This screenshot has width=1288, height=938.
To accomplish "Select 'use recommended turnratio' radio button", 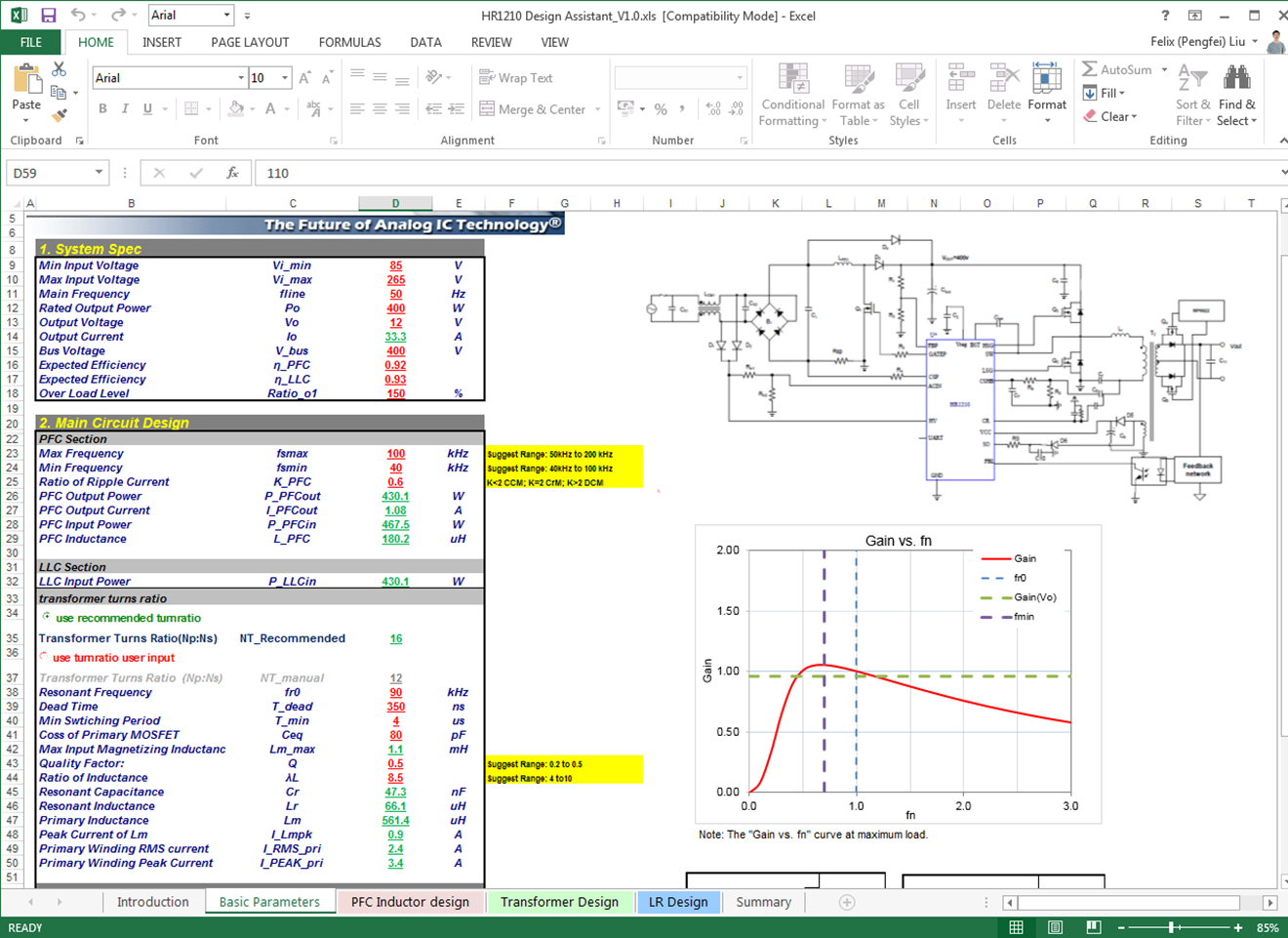I will coord(47,617).
